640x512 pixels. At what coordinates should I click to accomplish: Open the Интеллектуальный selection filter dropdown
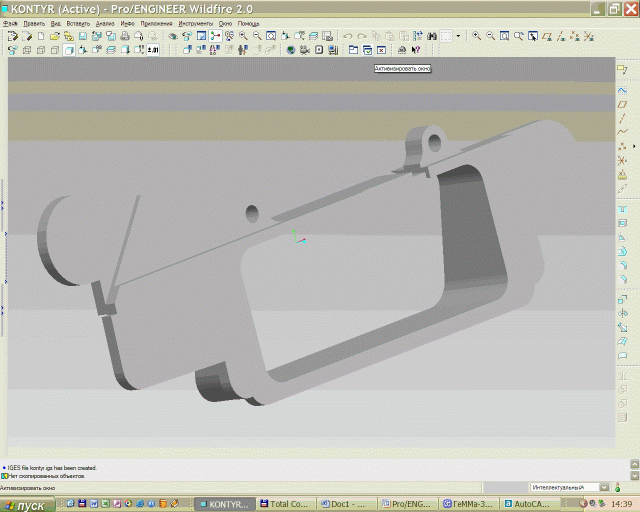[x=604, y=487]
